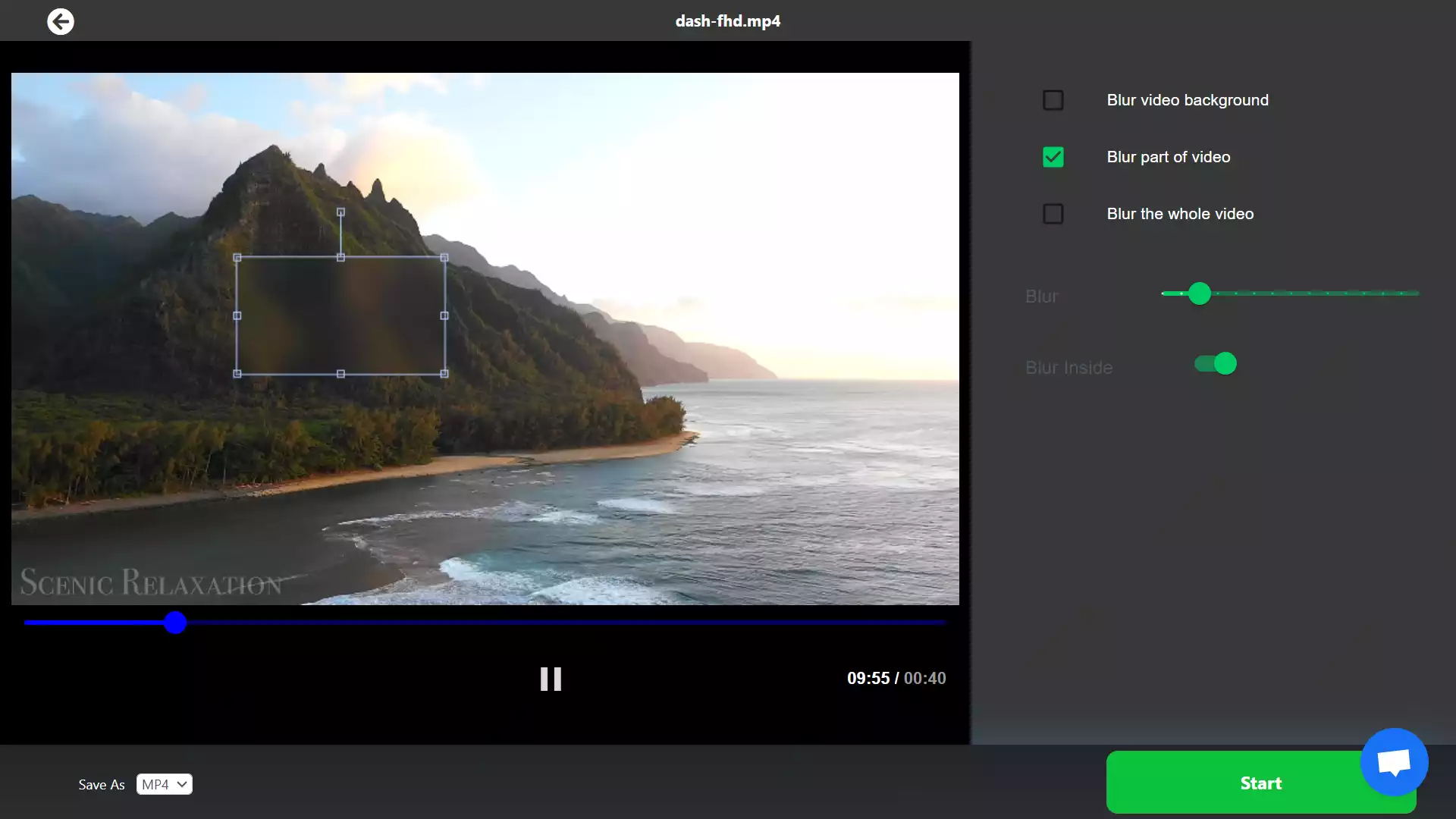Open the live chat bubble
The width and height of the screenshot is (1456, 819).
pos(1394,761)
